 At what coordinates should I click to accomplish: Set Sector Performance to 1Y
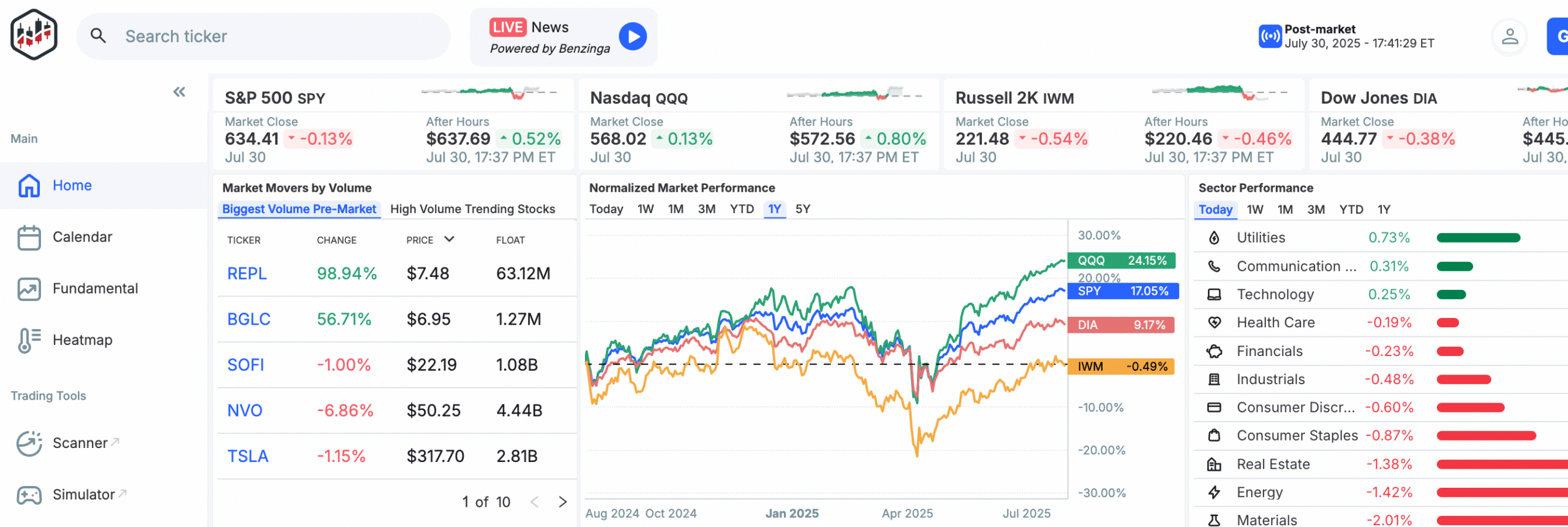click(x=1384, y=210)
